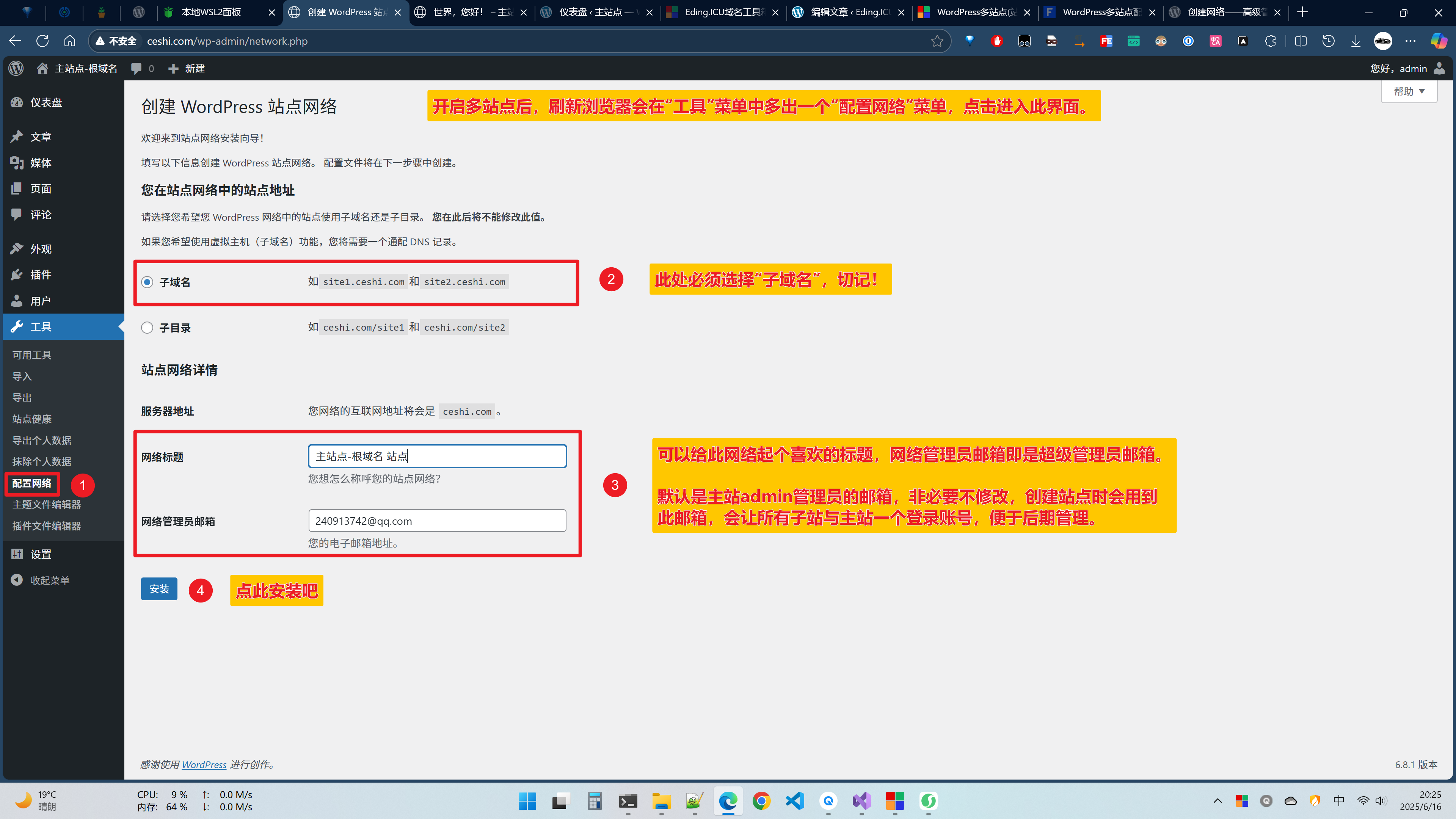Screen dimensions: 1456x819
Task: Open a new browser tab
Action: 1302,12
